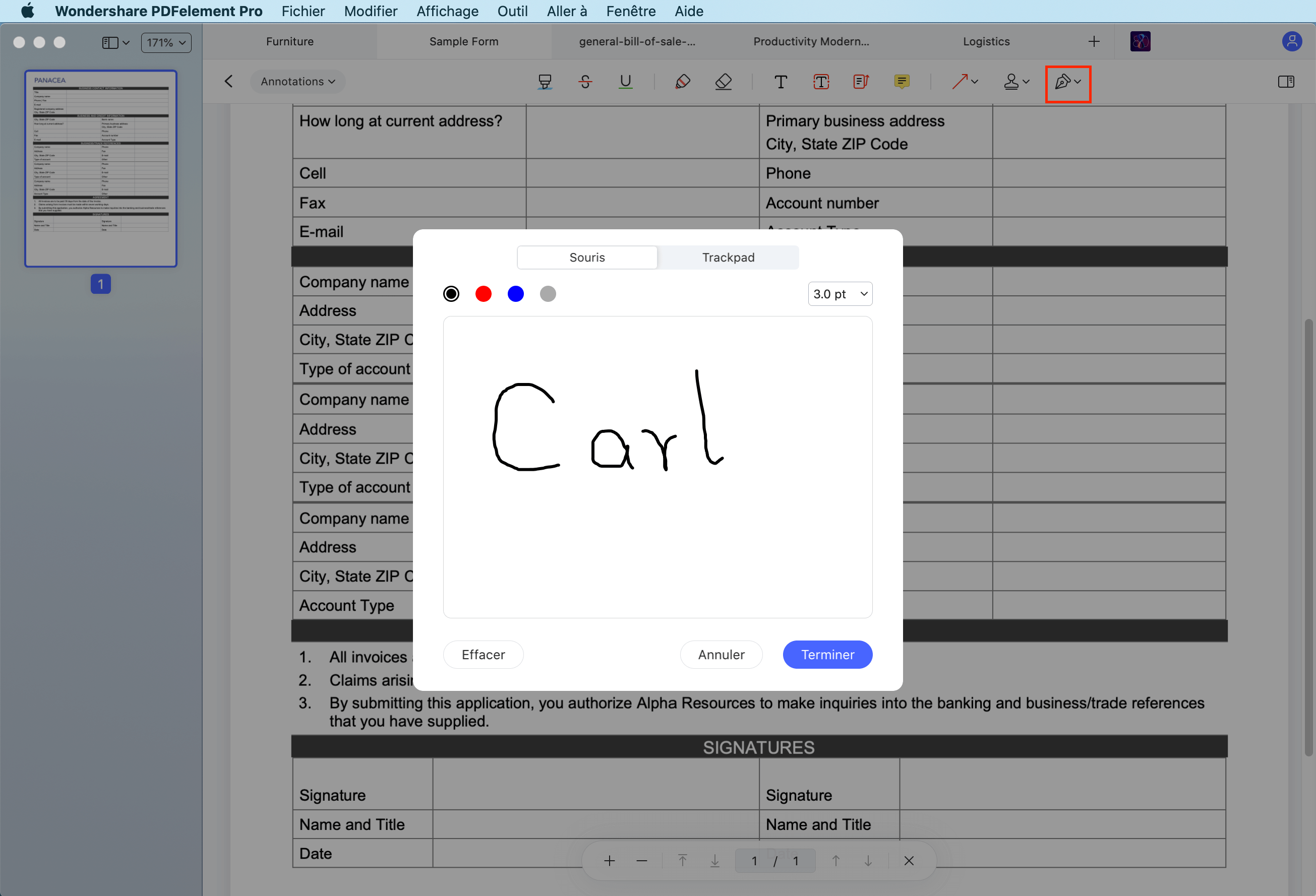Switch to the Trackpad input tab
Screen dimensions: 1316x896
pyautogui.click(x=728, y=257)
